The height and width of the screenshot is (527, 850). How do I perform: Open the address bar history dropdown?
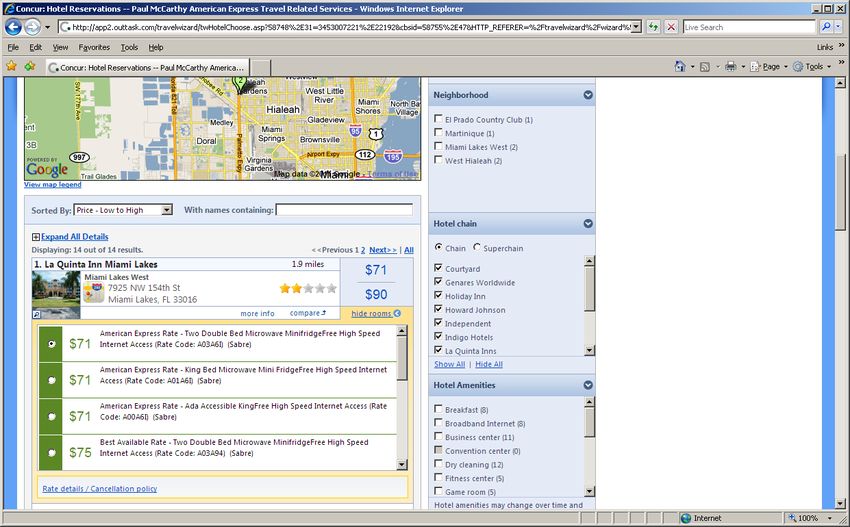click(x=636, y=27)
